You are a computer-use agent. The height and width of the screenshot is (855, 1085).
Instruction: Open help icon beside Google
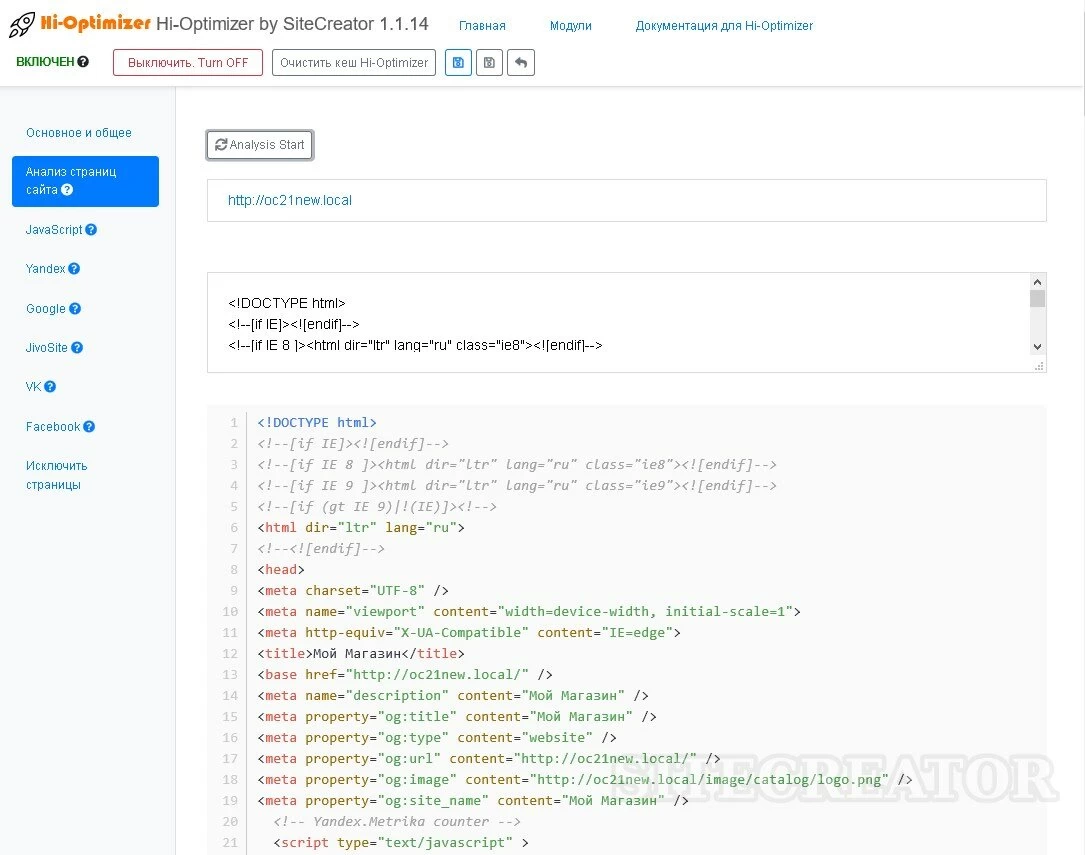[x=75, y=309]
